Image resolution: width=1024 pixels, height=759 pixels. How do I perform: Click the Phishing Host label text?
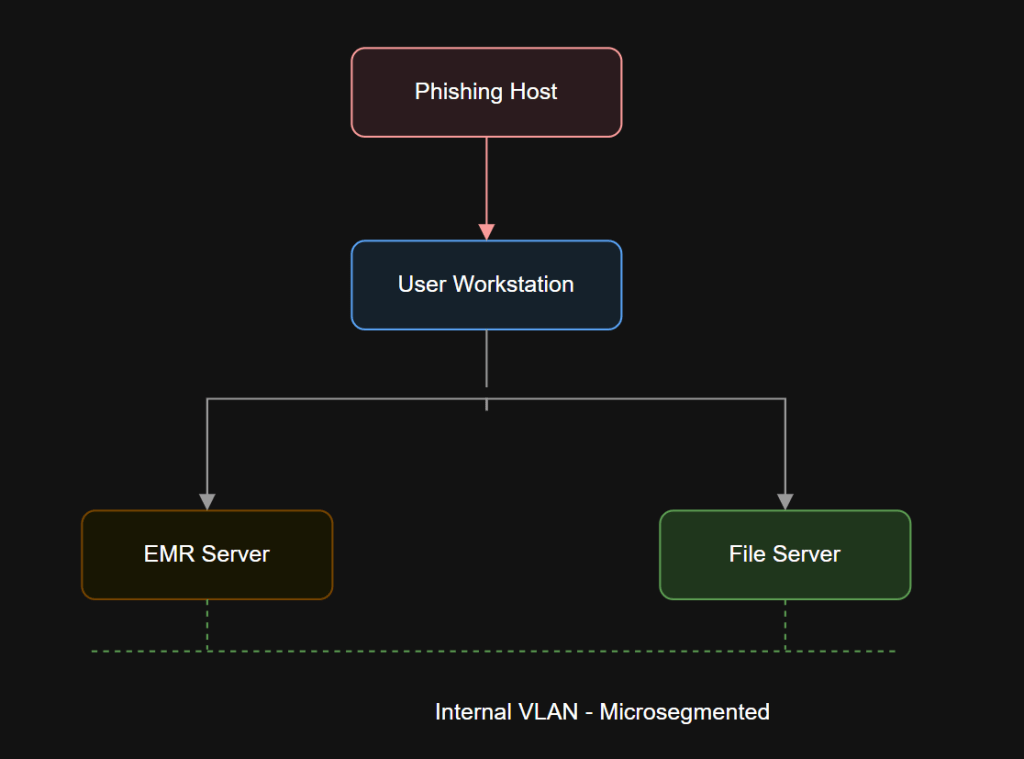pyautogui.click(x=486, y=91)
